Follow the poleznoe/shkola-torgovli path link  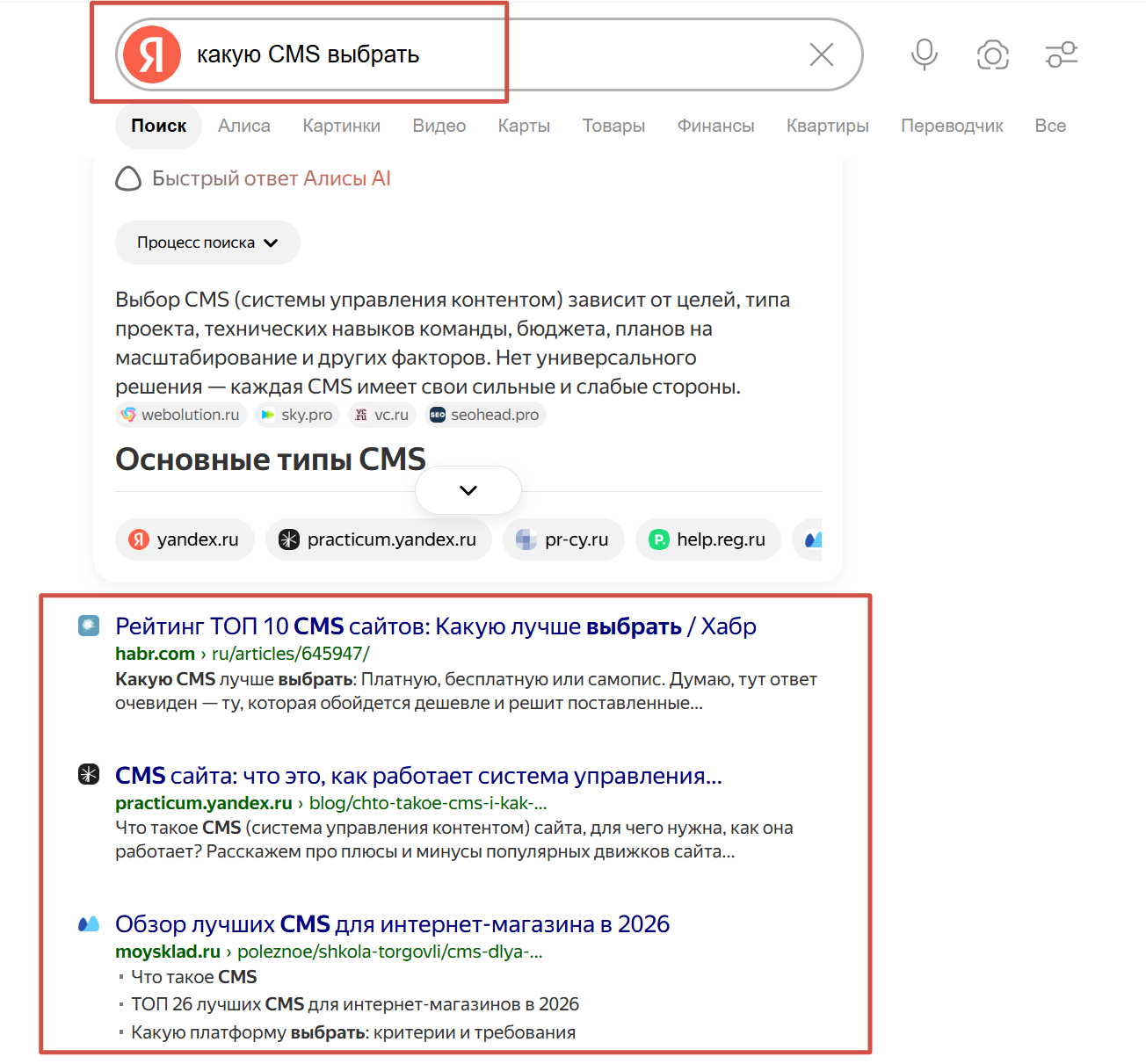[390, 952]
